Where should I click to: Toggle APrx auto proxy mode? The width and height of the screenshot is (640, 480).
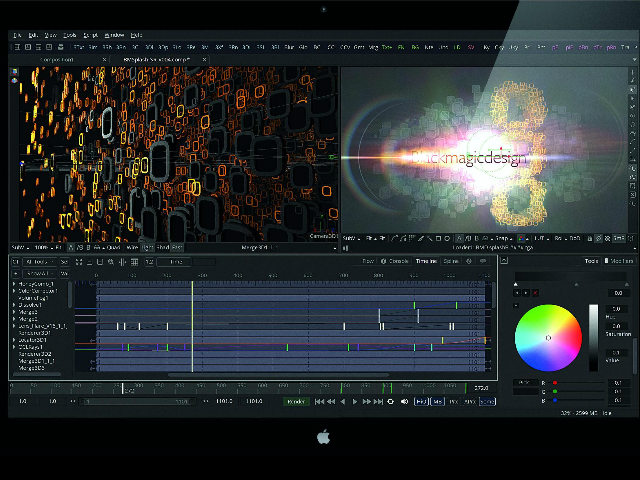click(470, 402)
